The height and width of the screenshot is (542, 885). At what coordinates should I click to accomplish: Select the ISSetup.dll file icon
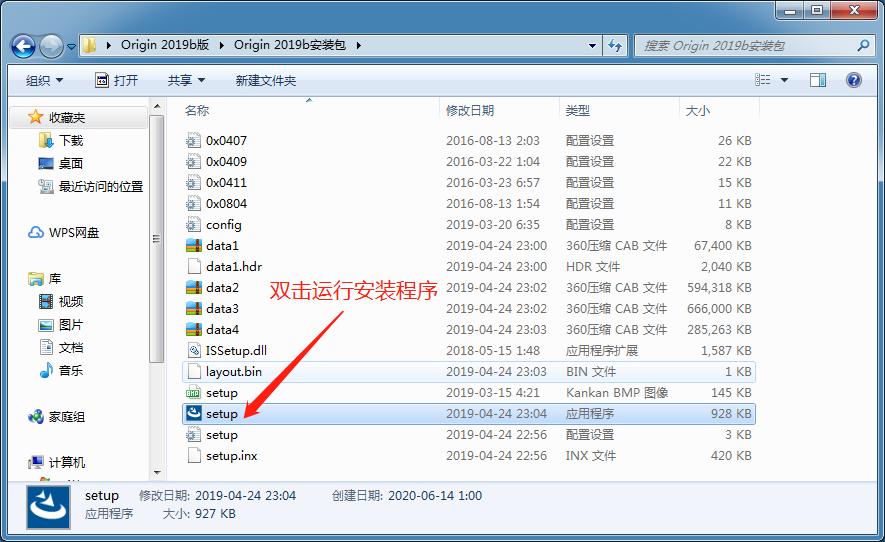194,351
